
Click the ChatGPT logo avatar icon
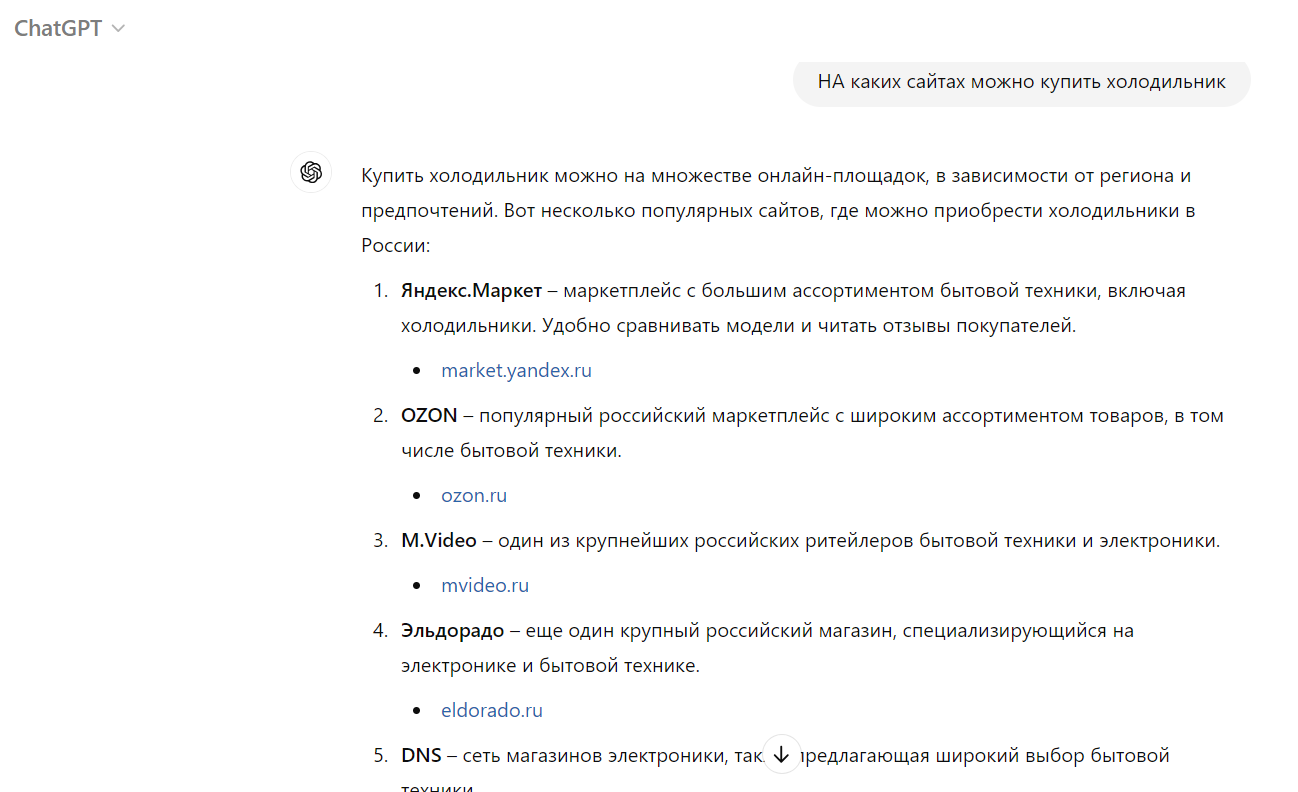(x=311, y=173)
